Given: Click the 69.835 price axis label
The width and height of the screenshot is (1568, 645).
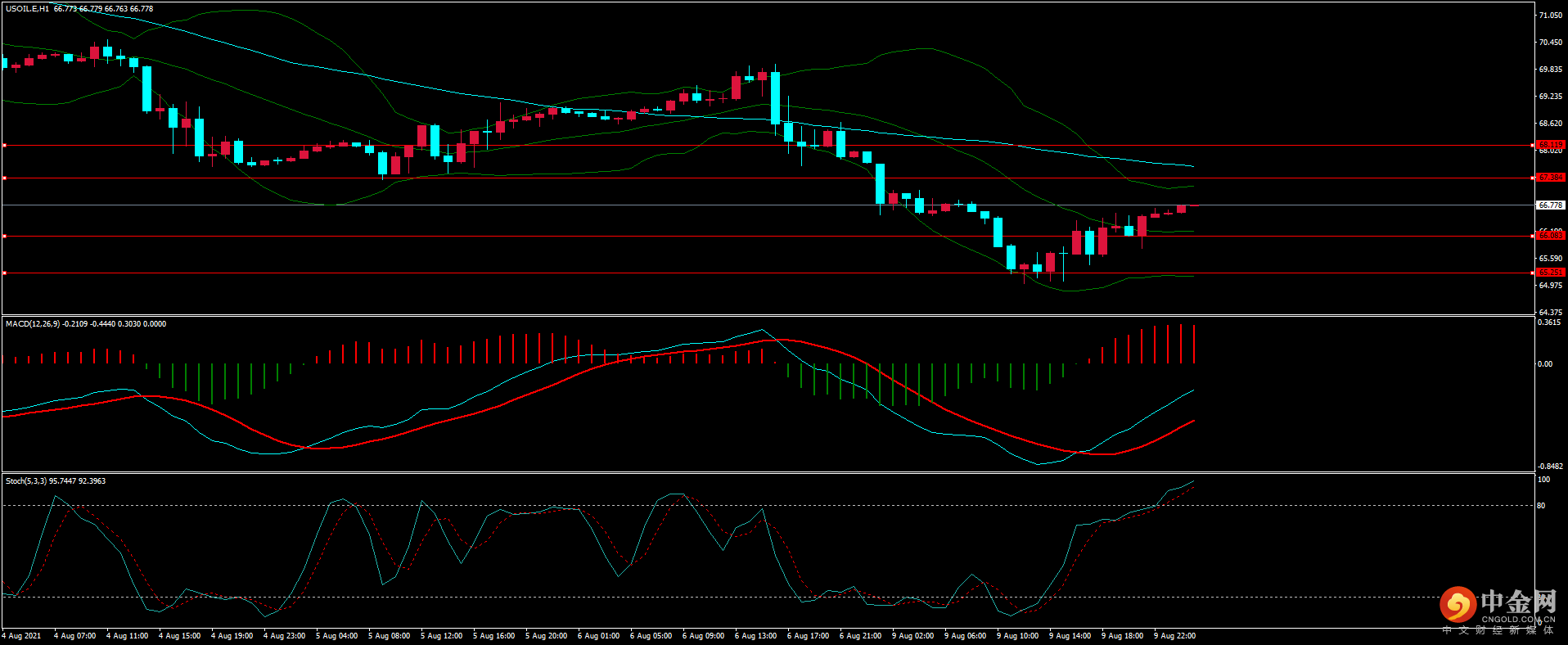Looking at the screenshot, I should pyautogui.click(x=1550, y=70).
